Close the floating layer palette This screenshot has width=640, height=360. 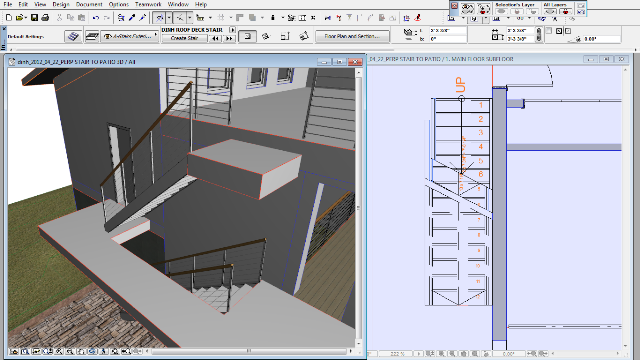point(454,5)
